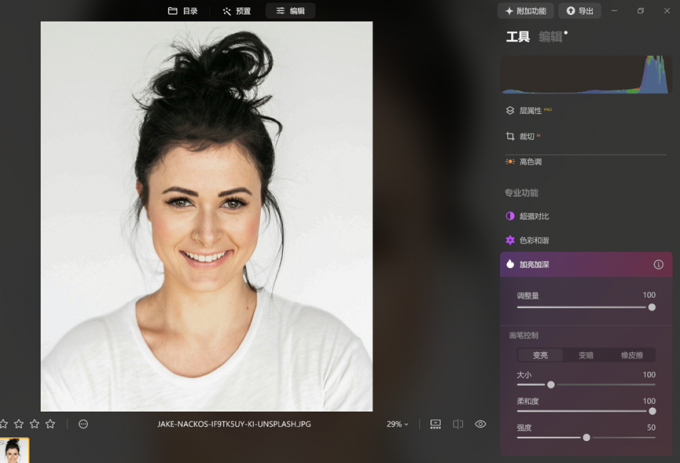The width and height of the screenshot is (680, 463).
Task: Open the 高色调 (High Key) tool
Action: 529,161
